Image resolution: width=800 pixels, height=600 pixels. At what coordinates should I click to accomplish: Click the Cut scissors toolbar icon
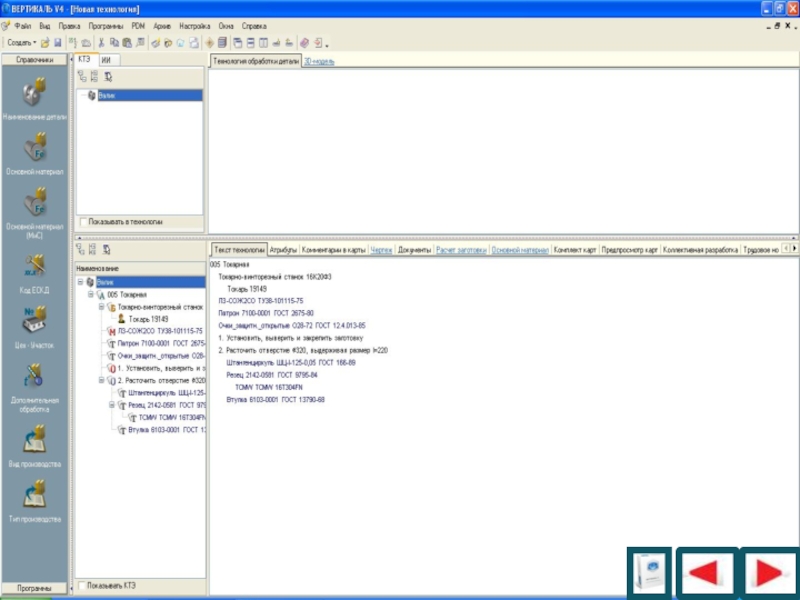point(101,43)
